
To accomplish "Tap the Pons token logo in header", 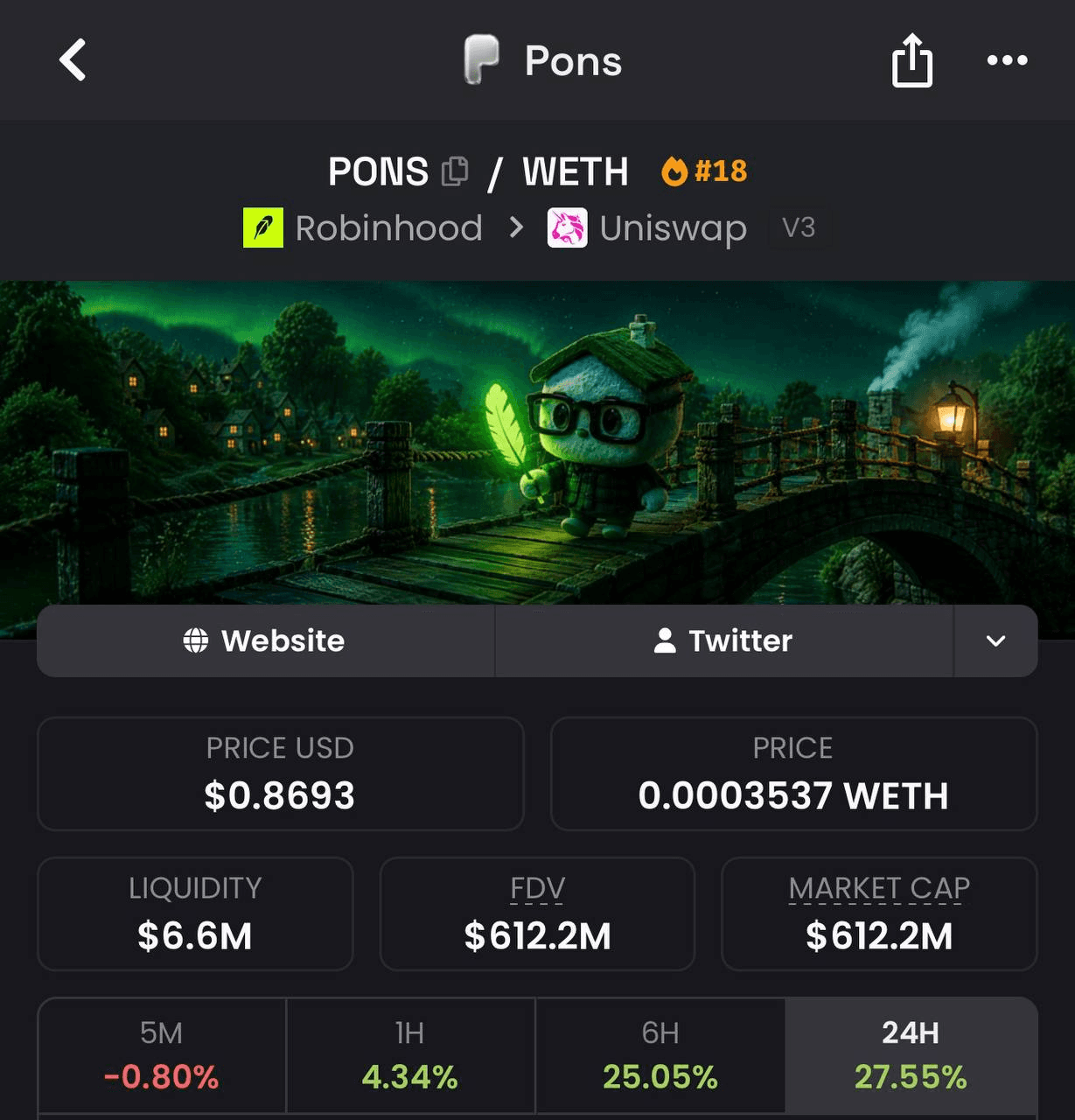I will click(481, 59).
